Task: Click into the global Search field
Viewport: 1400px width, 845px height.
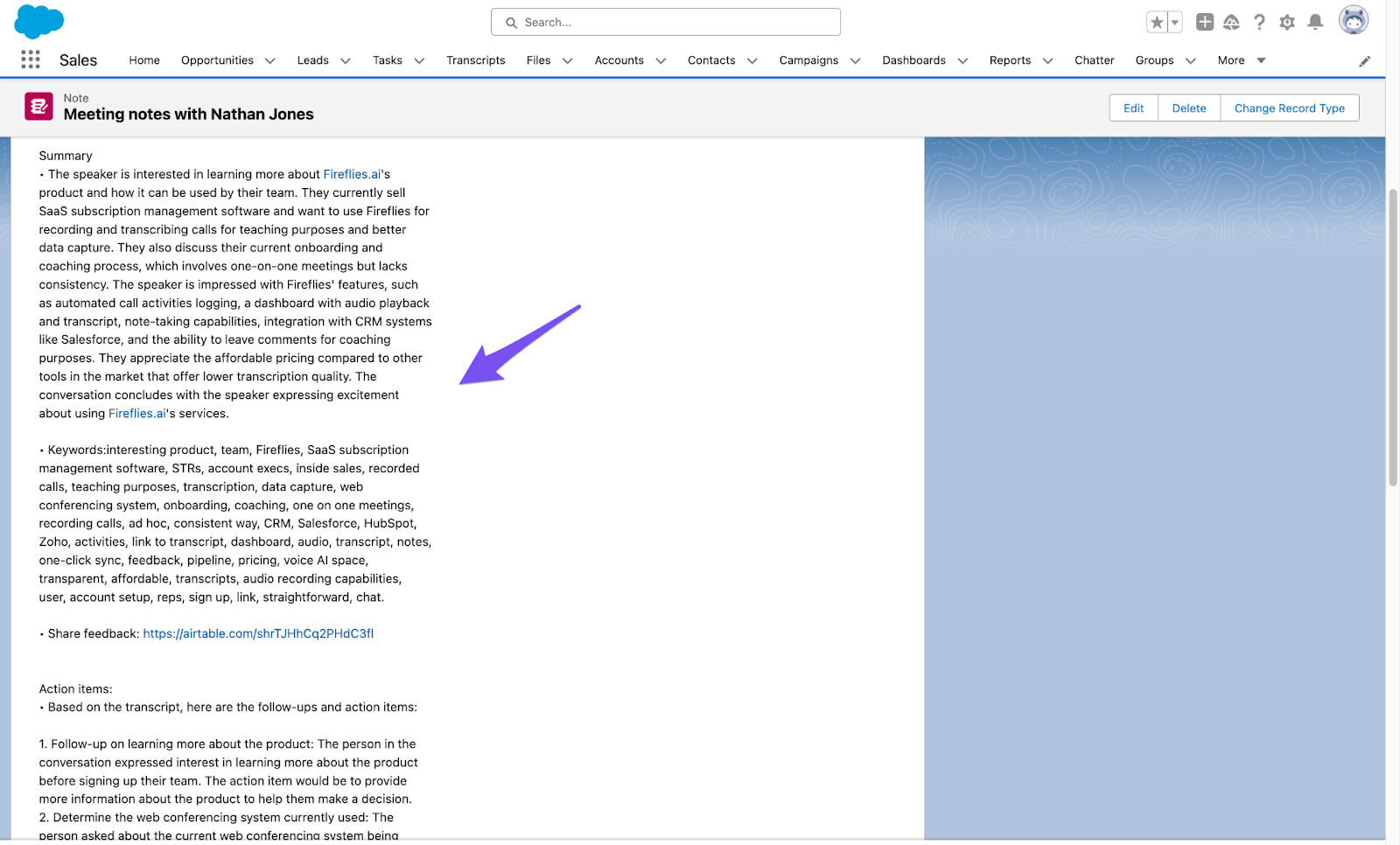Action: coord(666,22)
